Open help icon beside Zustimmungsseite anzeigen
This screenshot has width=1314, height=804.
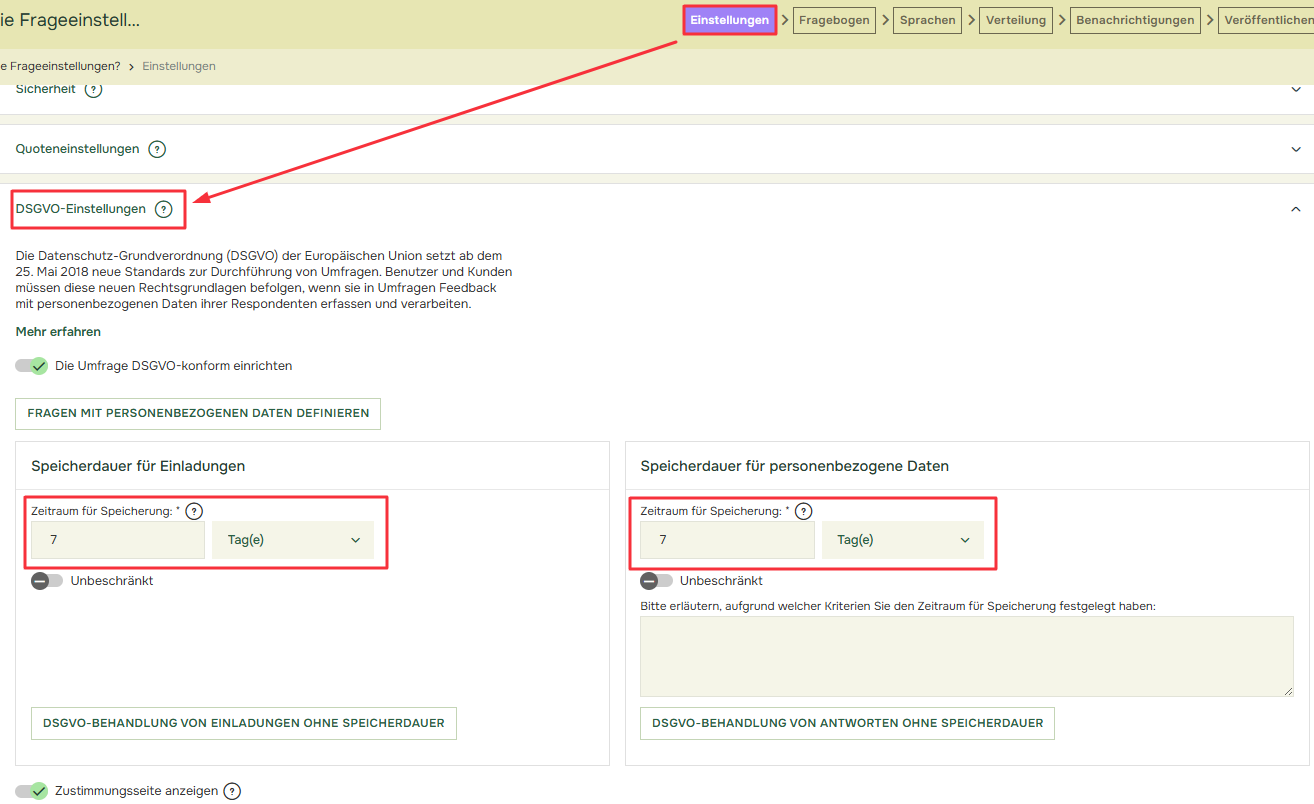pyautogui.click(x=232, y=791)
